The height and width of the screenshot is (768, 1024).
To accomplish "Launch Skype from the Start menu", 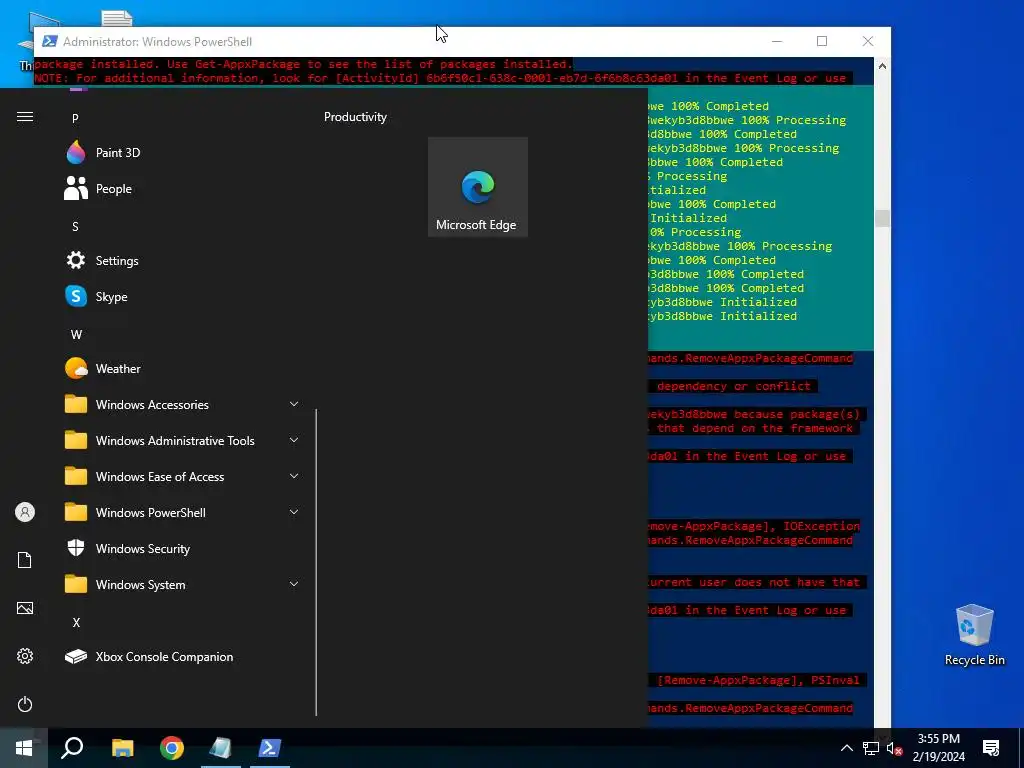I will point(183,296).
